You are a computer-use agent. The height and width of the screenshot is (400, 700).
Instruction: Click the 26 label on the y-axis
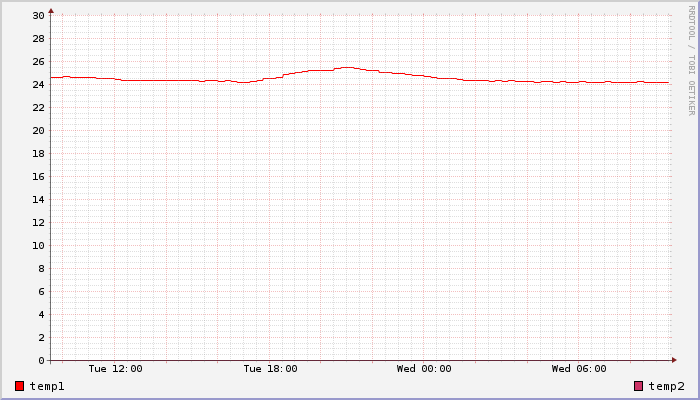[38, 62]
